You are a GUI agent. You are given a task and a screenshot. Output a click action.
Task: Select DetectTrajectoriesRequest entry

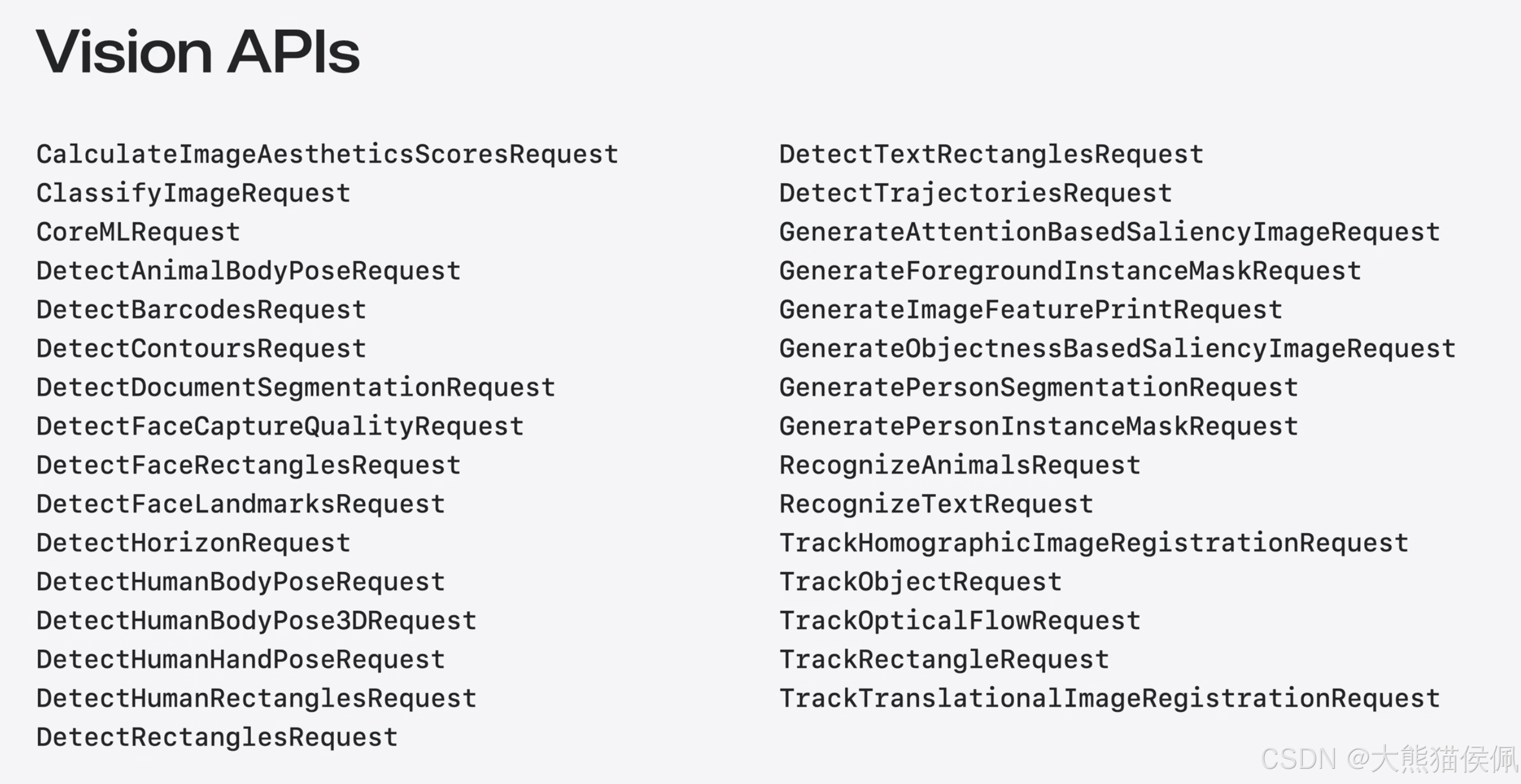click(x=975, y=194)
